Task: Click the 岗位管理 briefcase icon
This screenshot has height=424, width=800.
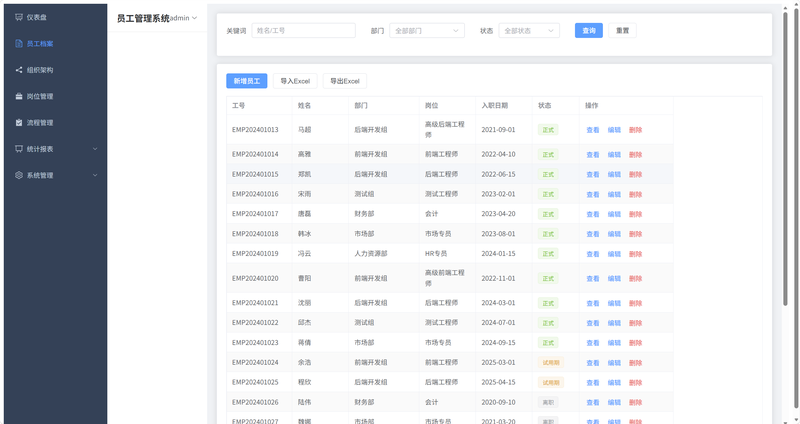Action: tap(19, 96)
